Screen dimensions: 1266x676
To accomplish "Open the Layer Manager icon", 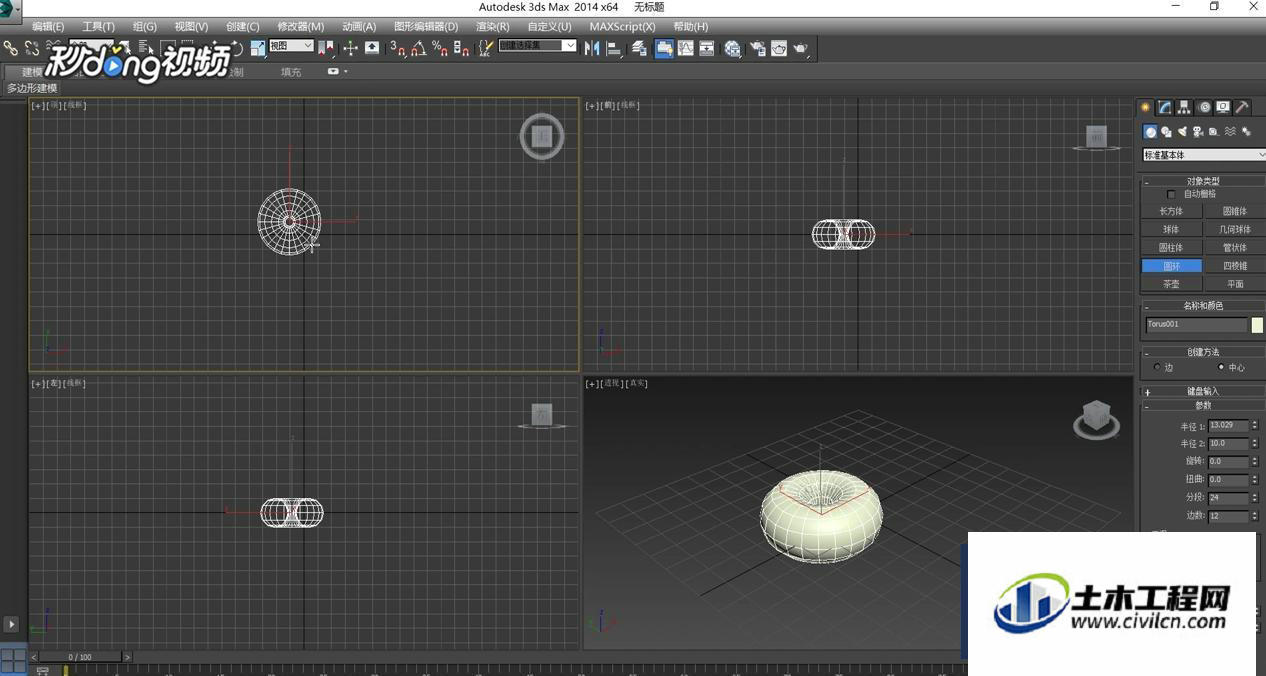I will point(639,47).
